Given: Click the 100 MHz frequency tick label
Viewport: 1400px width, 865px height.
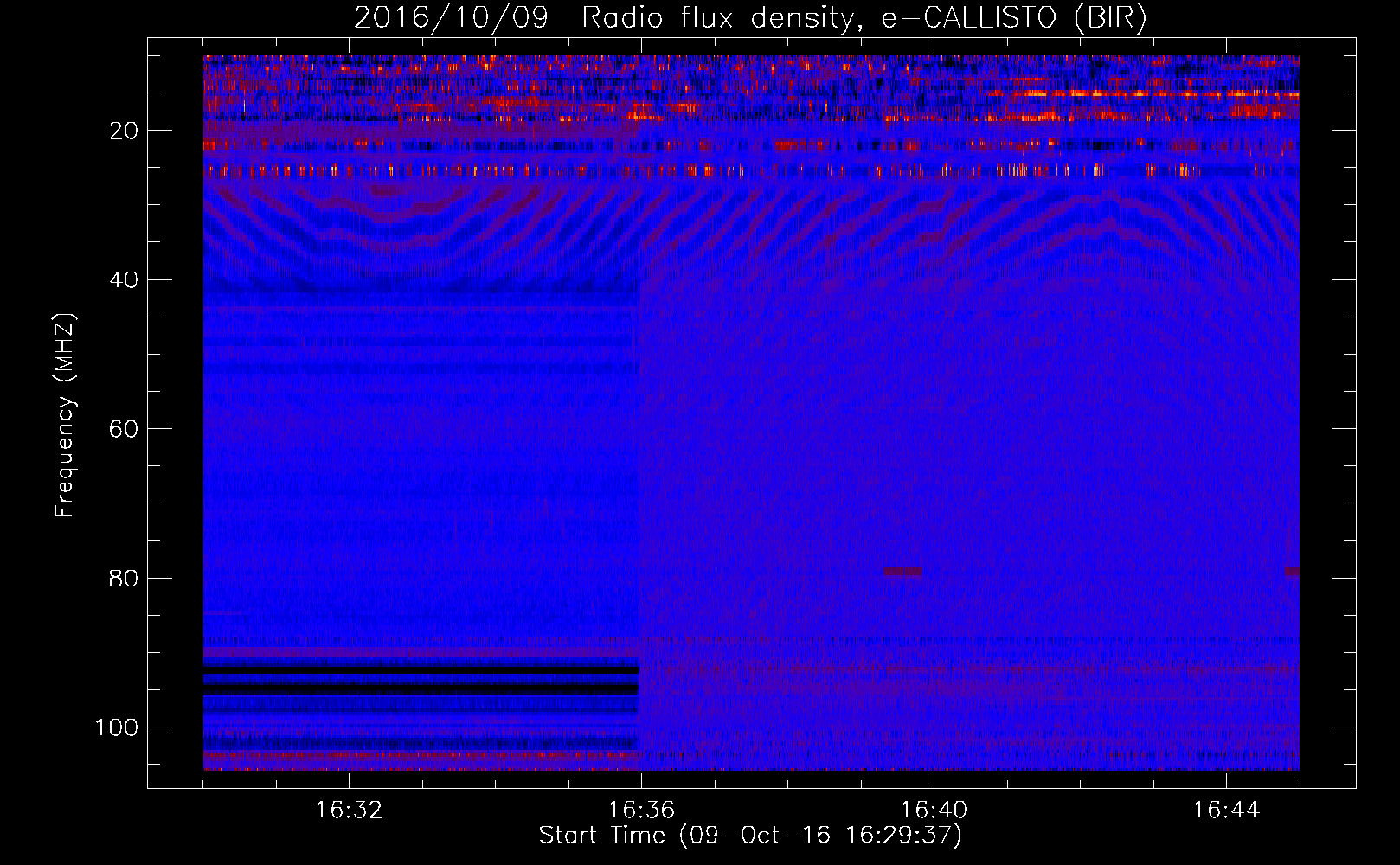Looking at the screenshot, I should 117,727.
